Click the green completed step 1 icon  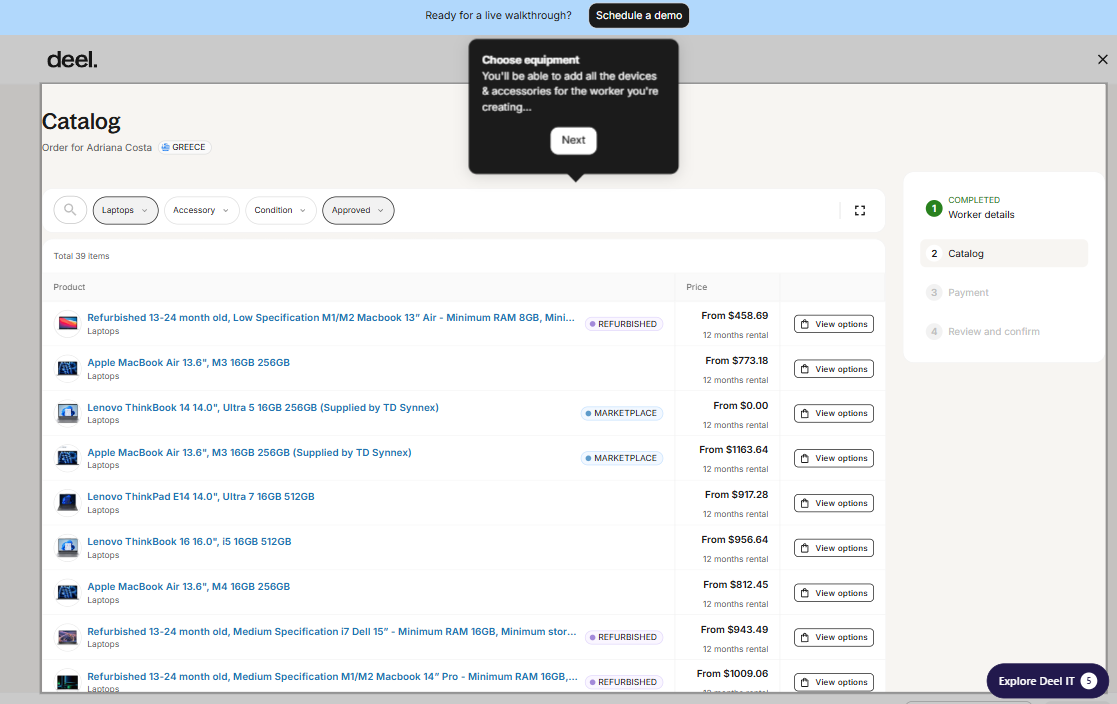pyautogui.click(x=933, y=208)
